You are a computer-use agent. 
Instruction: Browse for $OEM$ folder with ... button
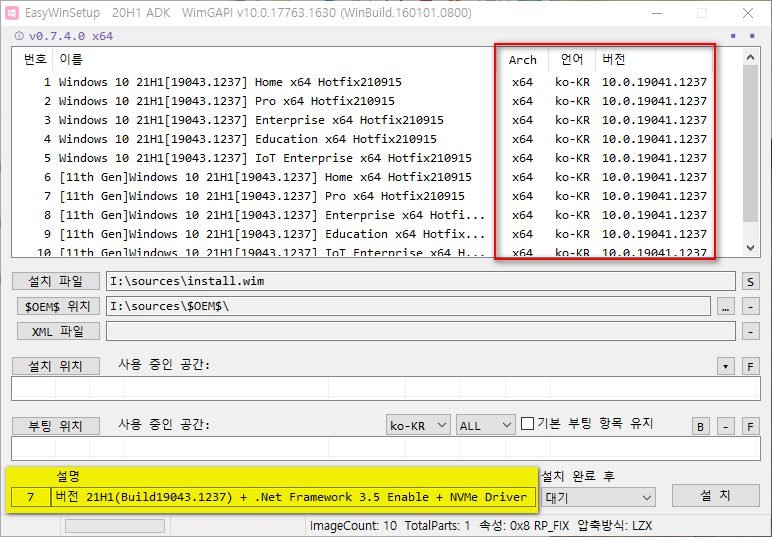click(x=725, y=307)
